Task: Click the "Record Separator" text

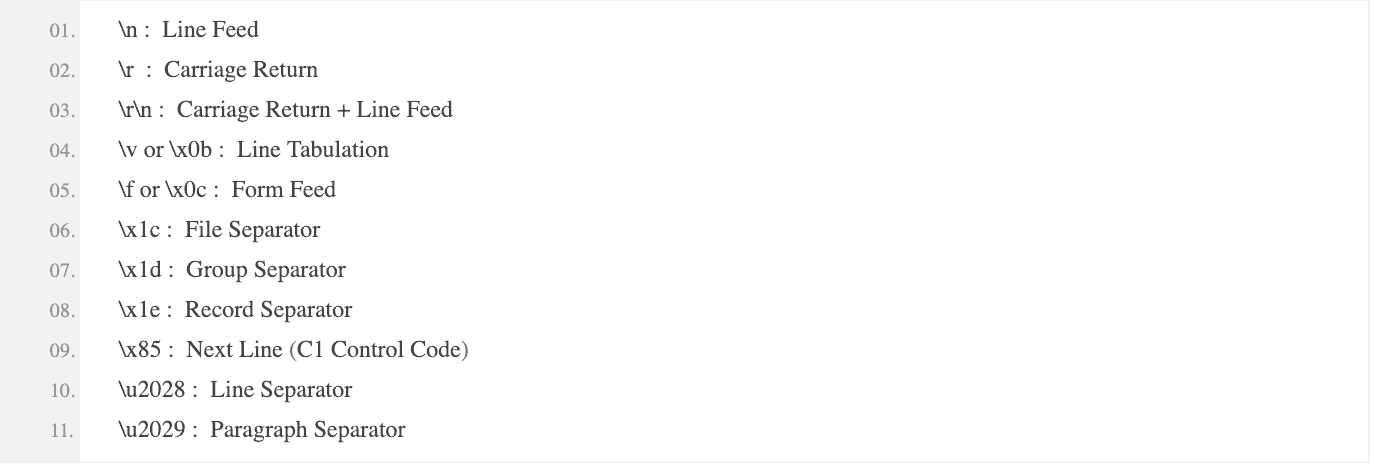Action: click(x=269, y=310)
